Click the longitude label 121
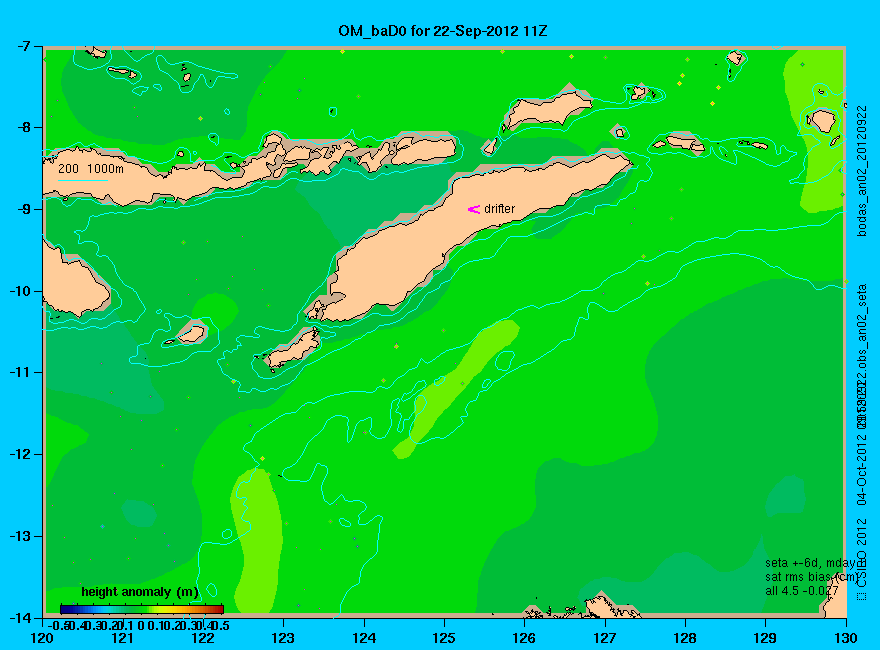 click(x=123, y=638)
